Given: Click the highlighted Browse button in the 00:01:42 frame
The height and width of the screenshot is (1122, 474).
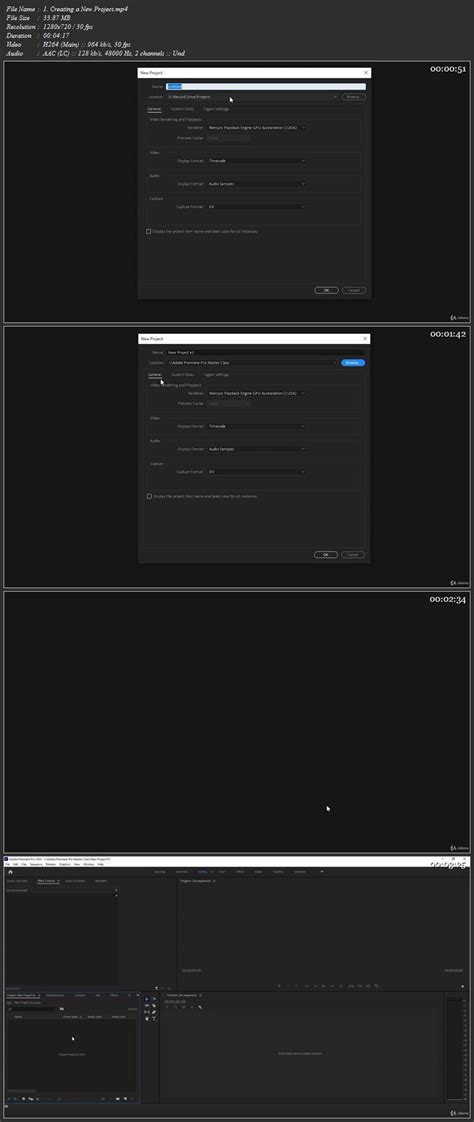Looking at the screenshot, I should tap(353, 363).
